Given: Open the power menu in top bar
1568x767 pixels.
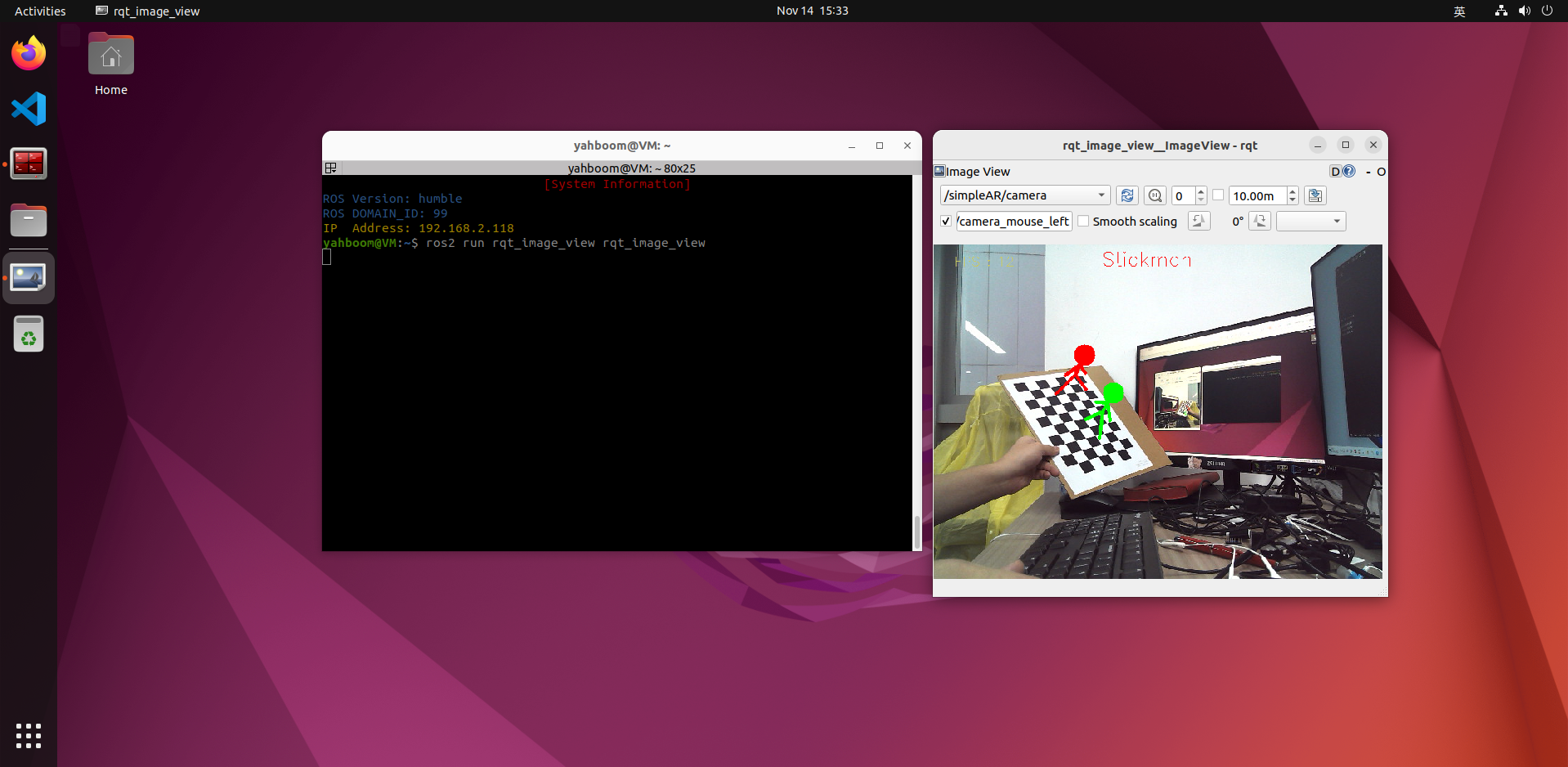Looking at the screenshot, I should point(1547,11).
